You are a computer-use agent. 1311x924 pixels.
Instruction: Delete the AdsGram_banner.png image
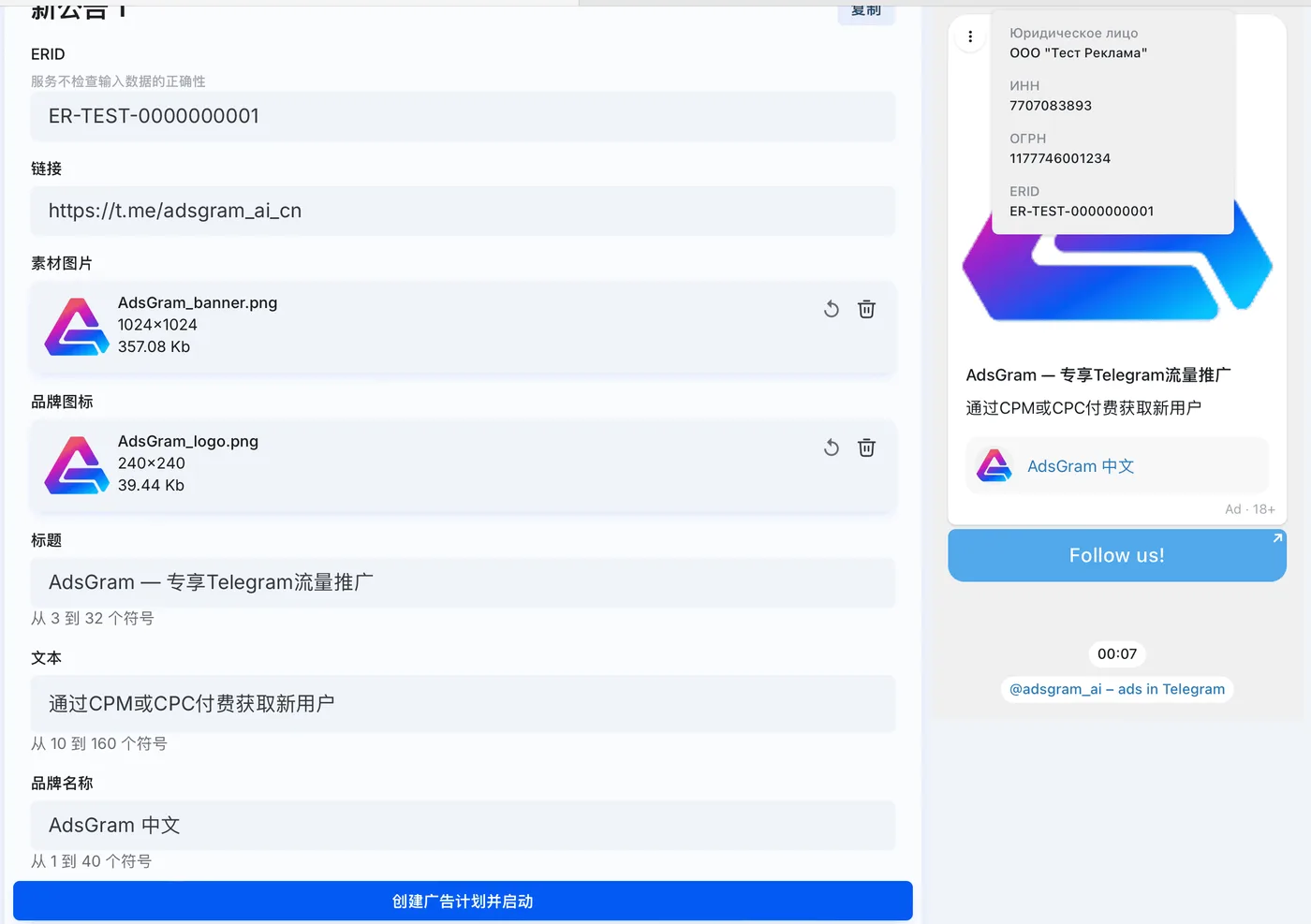866,309
